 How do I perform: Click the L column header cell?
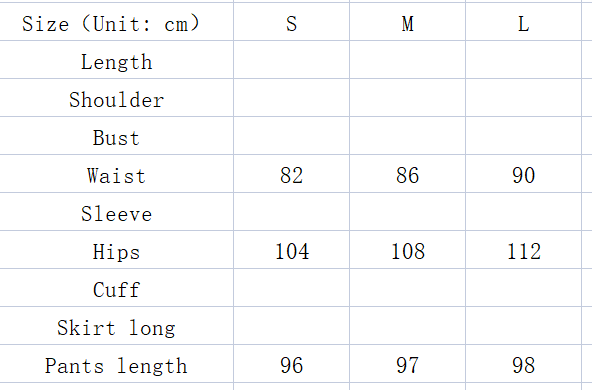click(x=523, y=22)
